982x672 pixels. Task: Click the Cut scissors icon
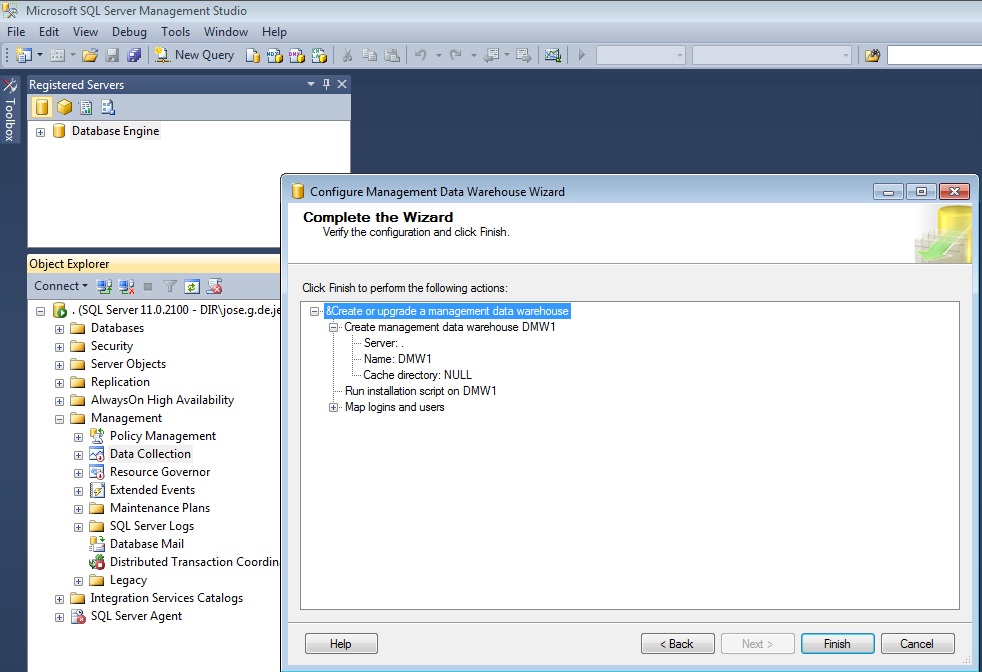347,55
